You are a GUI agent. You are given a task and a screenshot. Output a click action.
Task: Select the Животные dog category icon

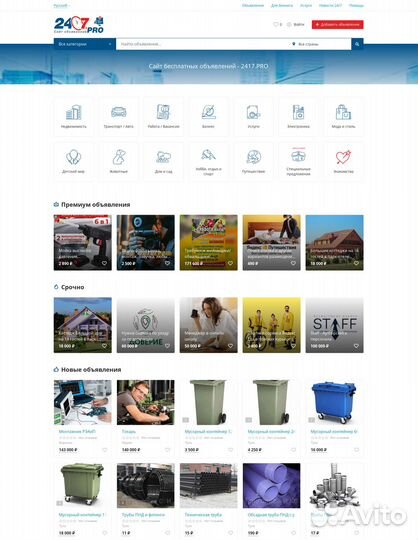click(x=118, y=157)
